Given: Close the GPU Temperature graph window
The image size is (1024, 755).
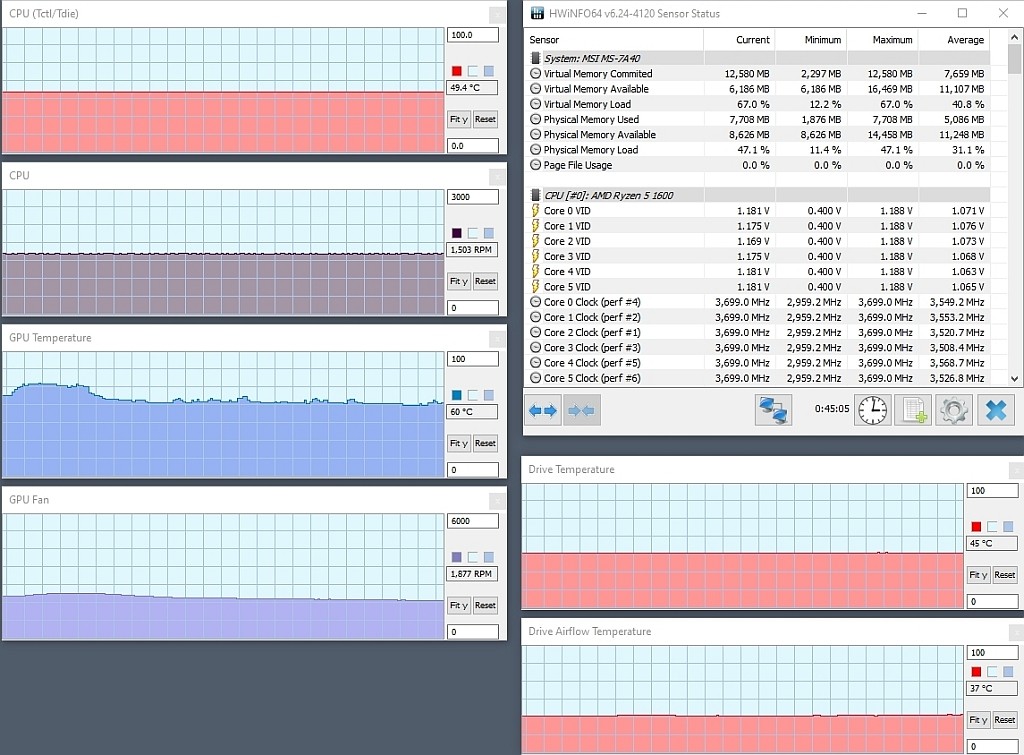Looking at the screenshot, I should (x=497, y=338).
